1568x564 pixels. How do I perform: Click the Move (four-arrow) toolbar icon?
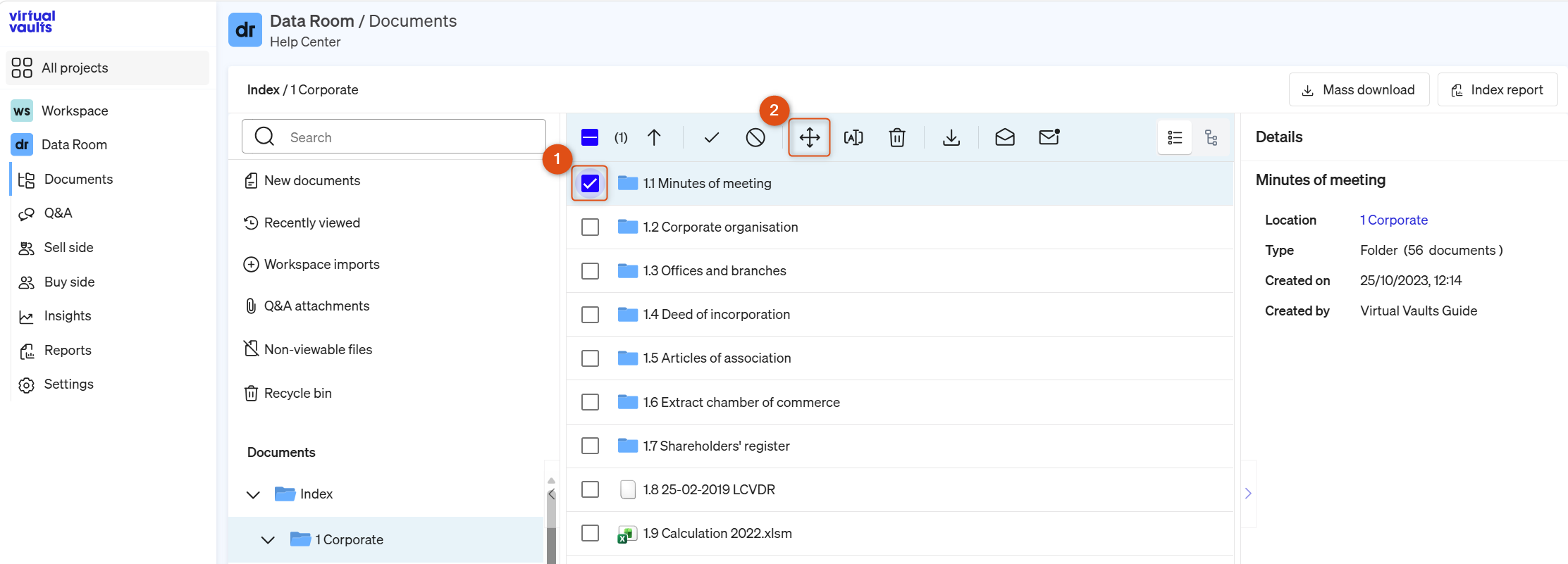[809, 137]
